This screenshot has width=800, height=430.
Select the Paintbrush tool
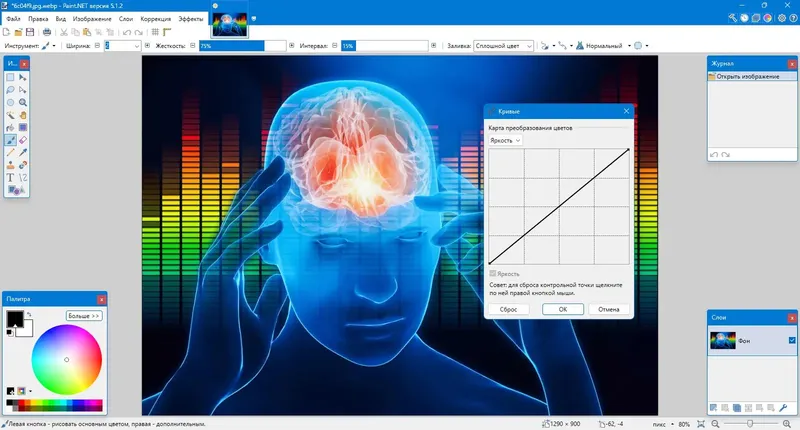tap(10, 140)
